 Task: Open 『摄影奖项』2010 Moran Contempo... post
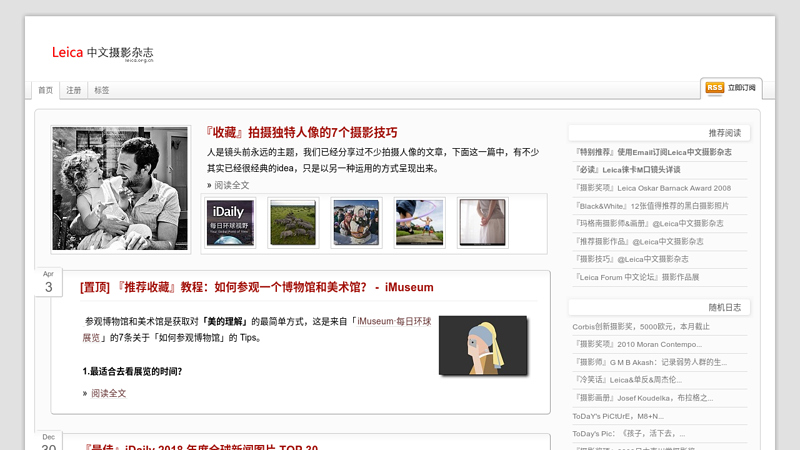pos(638,344)
